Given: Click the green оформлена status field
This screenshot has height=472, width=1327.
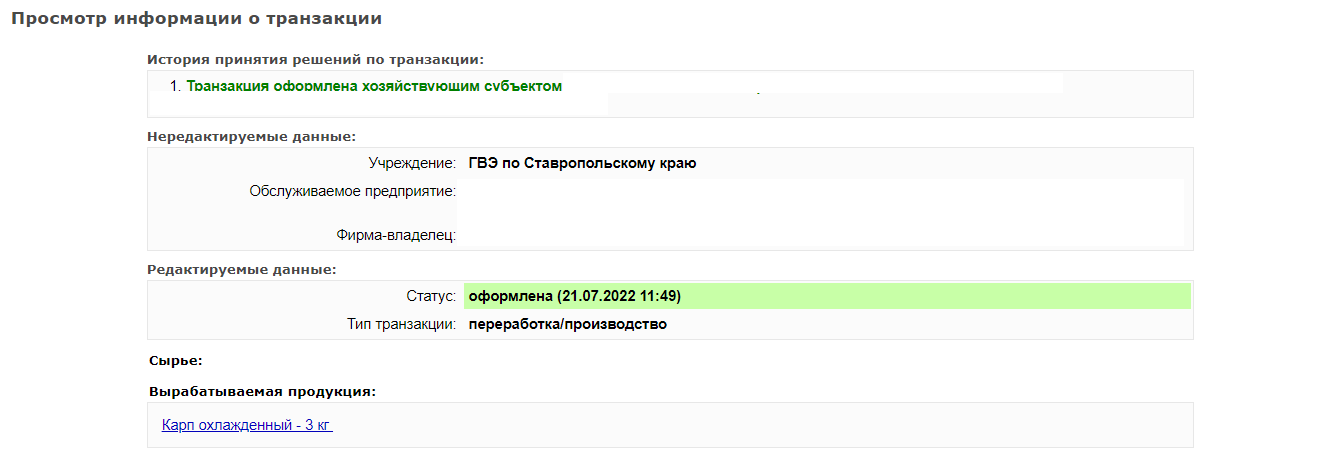Looking at the screenshot, I should click(x=827, y=296).
